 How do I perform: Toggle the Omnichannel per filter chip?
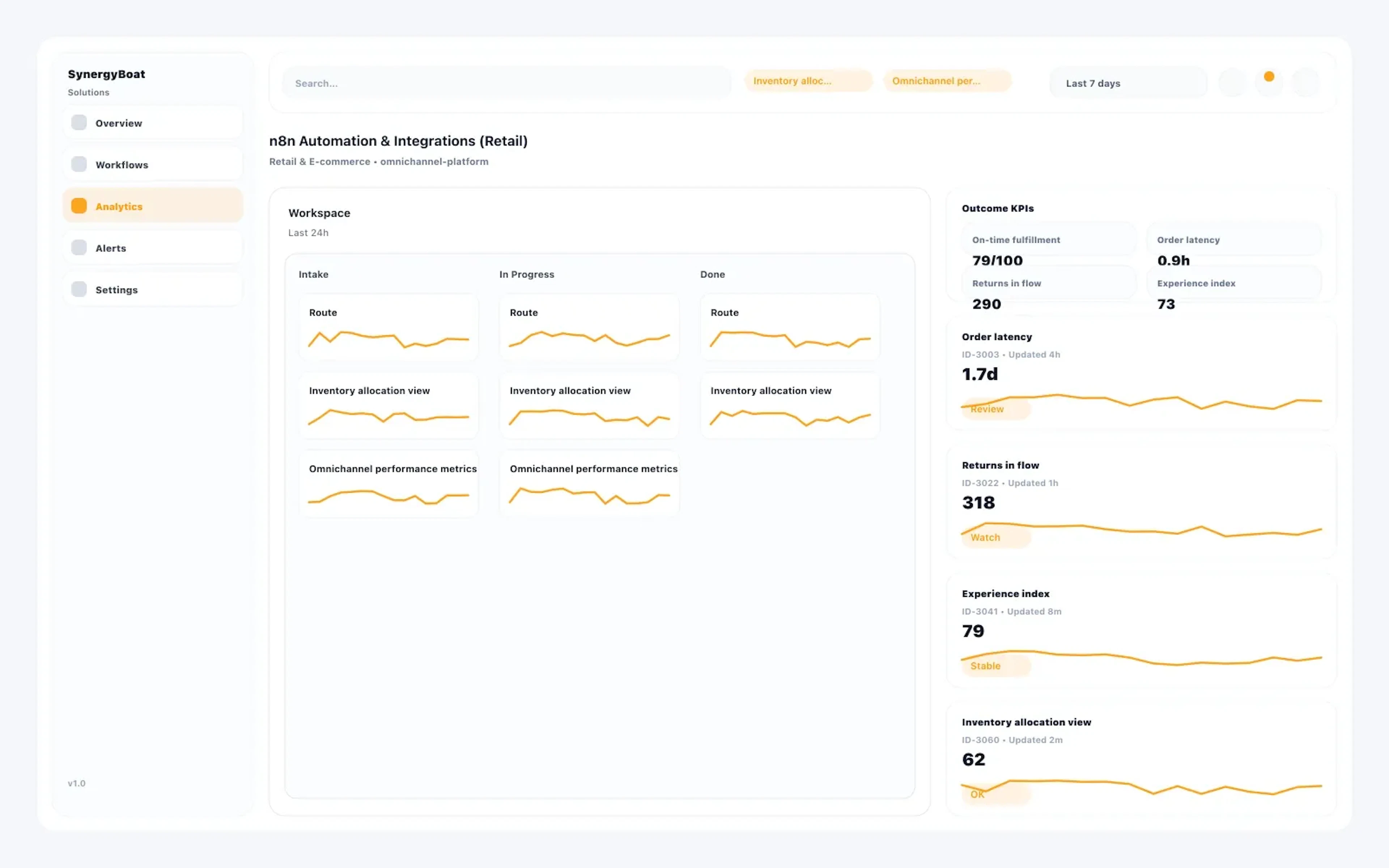click(x=947, y=80)
